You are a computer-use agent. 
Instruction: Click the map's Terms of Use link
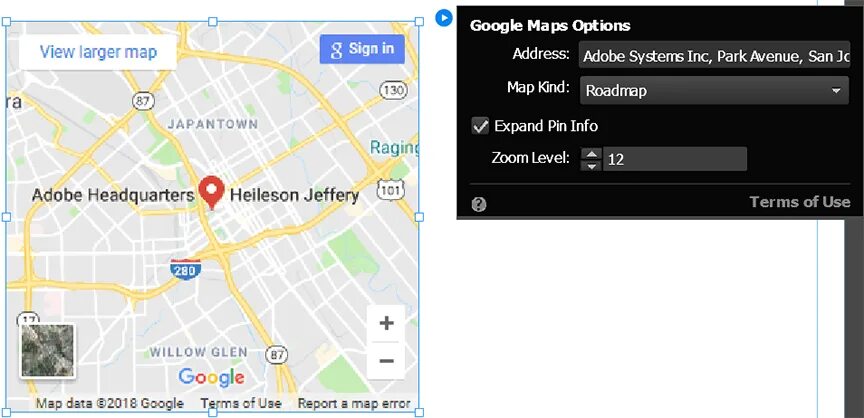[x=241, y=404]
